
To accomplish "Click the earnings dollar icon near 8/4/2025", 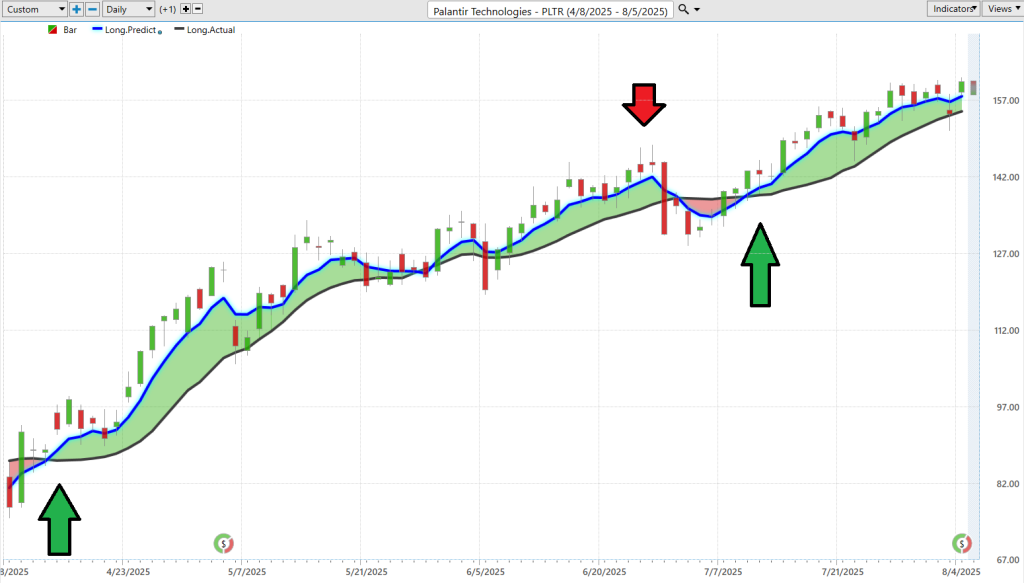I will coord(962,544).
